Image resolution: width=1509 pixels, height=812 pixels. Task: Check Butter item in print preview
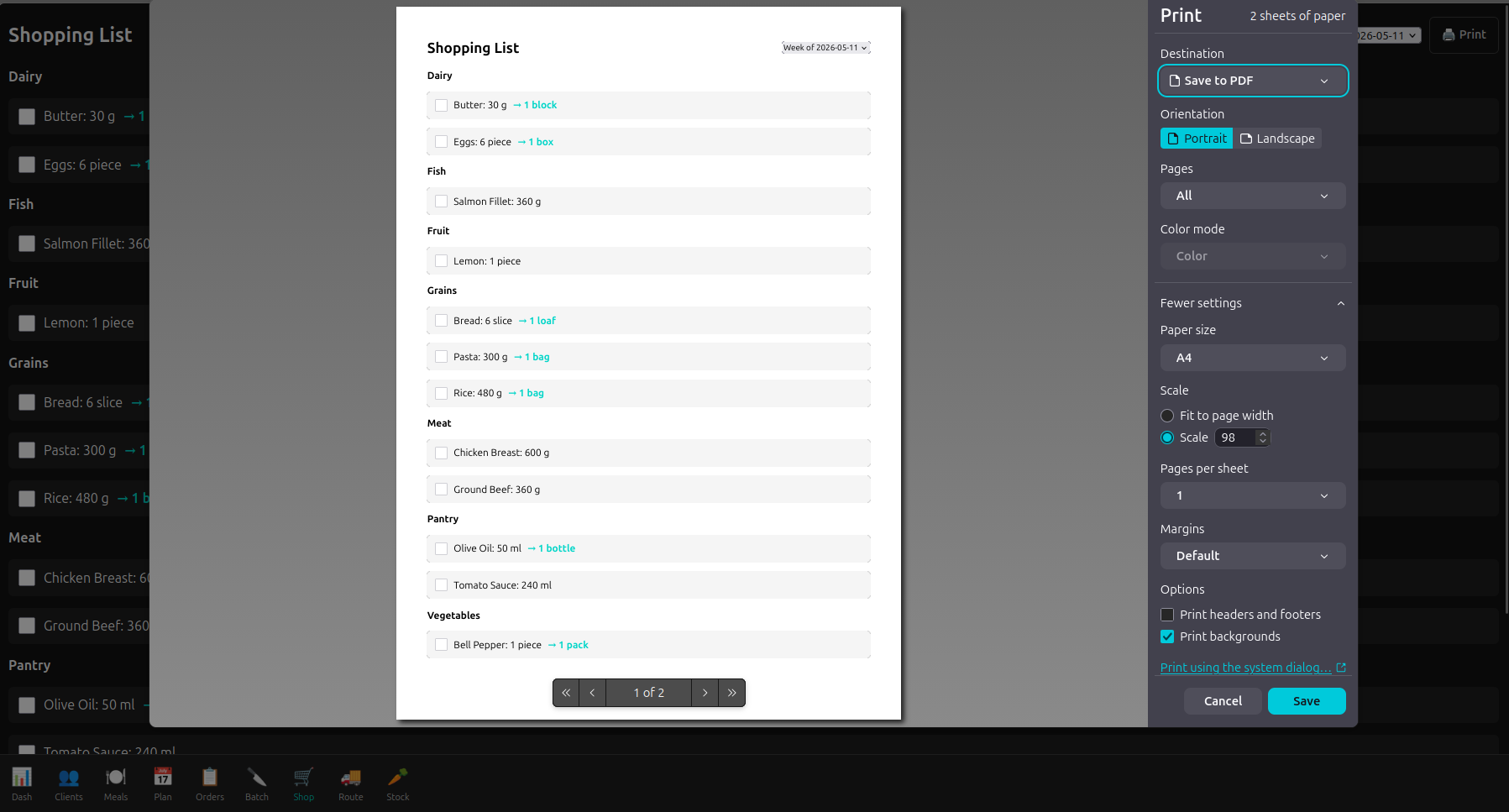click(x=442, y=105)
